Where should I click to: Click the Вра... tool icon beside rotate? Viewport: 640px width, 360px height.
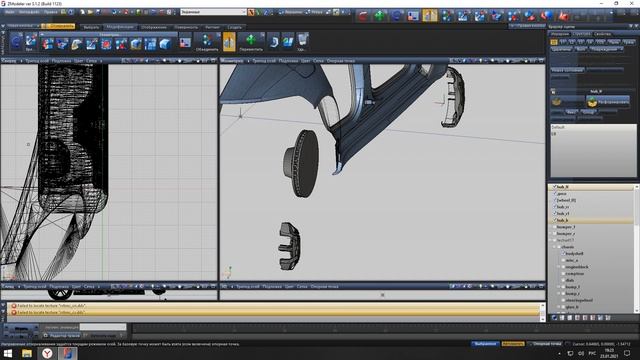31,41
